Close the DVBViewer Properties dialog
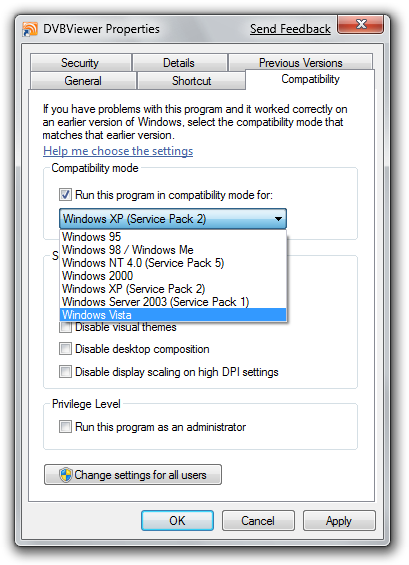Image resolution: width=409 pixels, height=565 pixels. [360, 25]
